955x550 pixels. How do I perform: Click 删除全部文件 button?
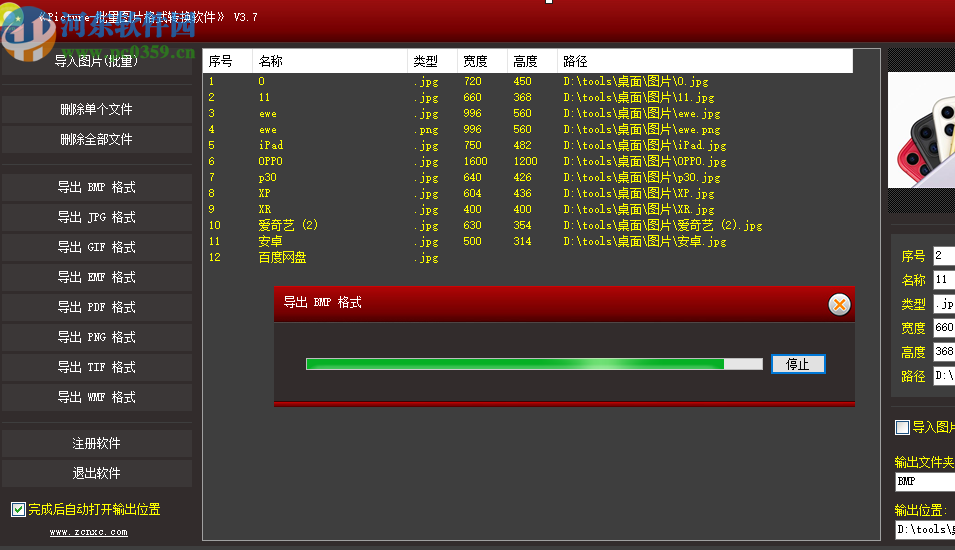coord(97,139)
